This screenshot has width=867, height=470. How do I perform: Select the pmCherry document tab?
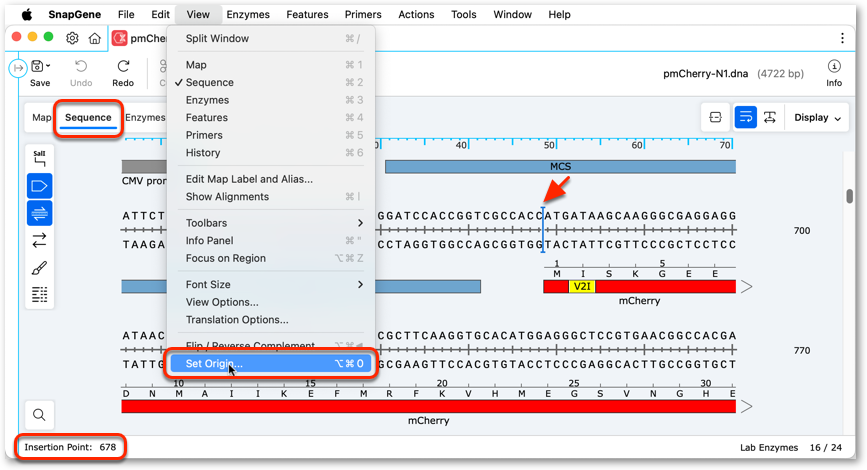[x=139, y=38]
